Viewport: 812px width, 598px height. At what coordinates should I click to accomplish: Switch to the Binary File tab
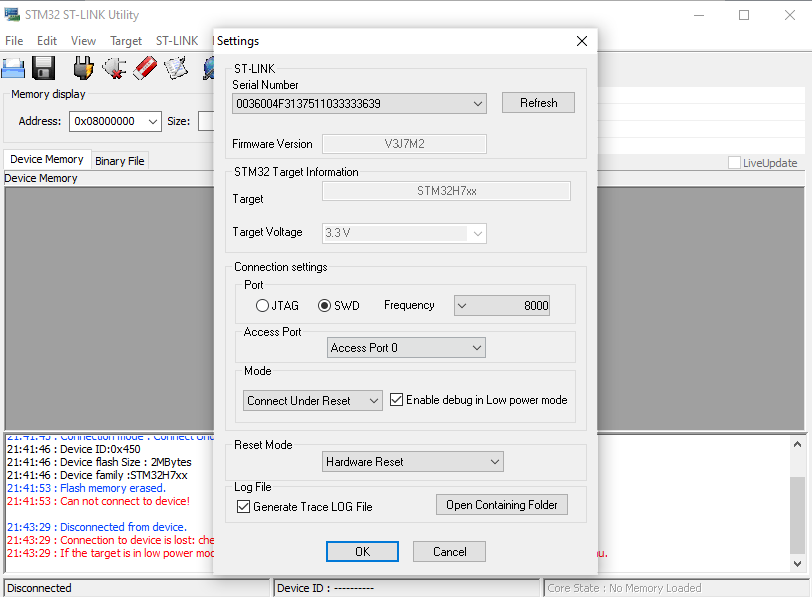[x=120, y=161]
